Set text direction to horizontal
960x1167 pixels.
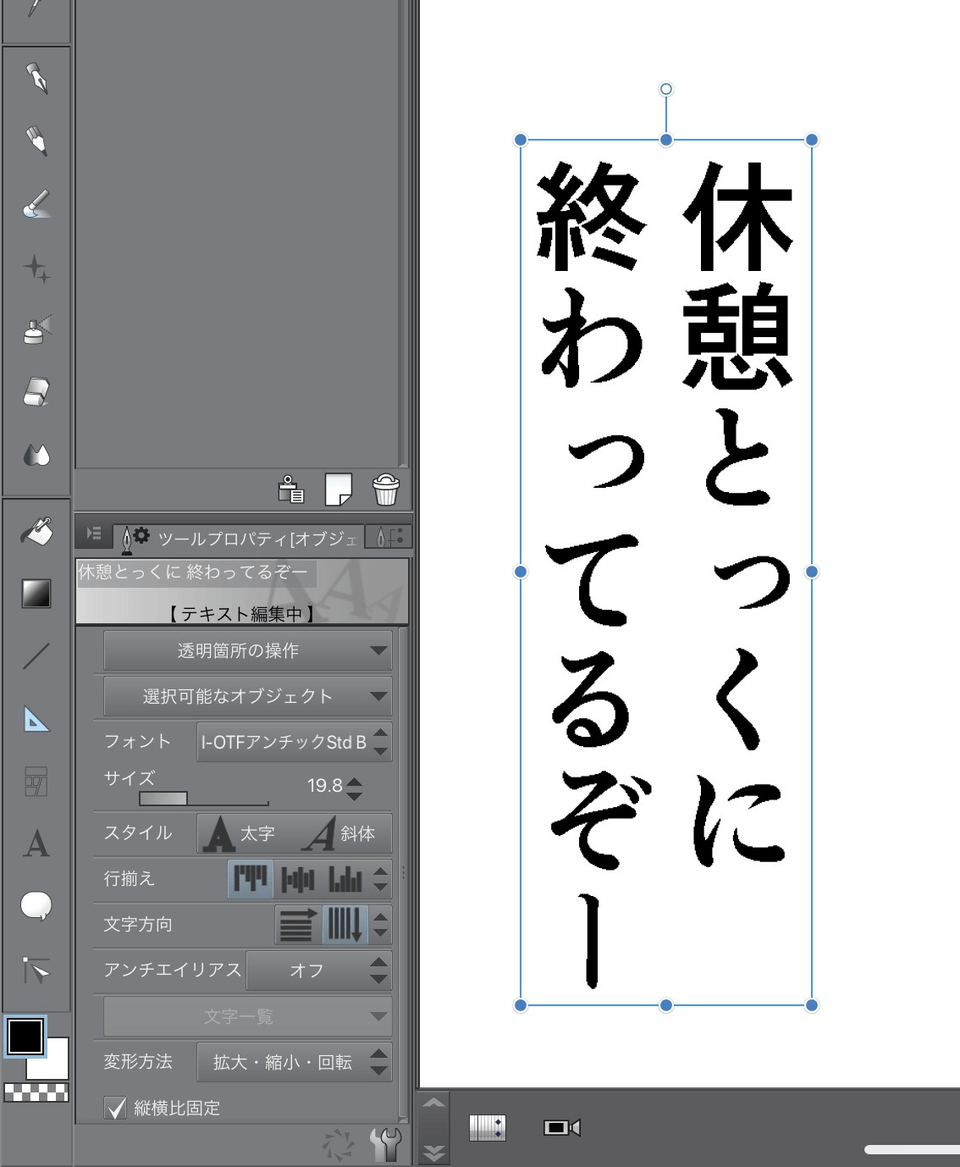coord(297,925)
